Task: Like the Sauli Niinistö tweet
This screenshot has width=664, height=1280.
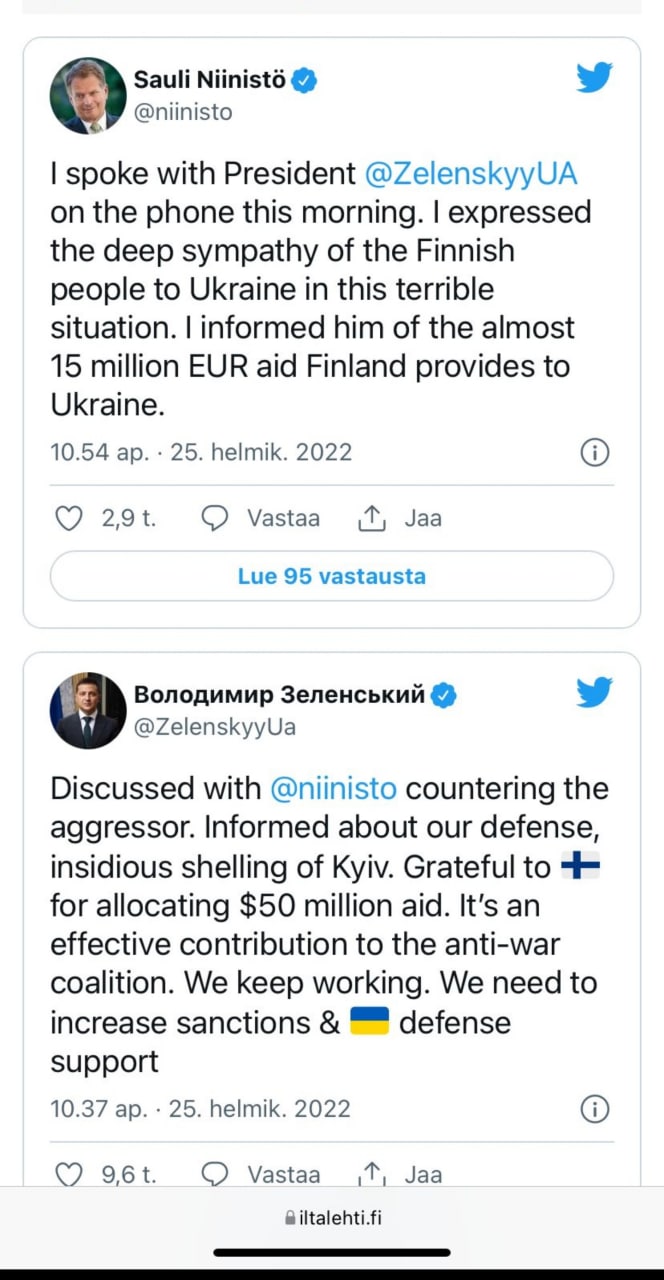Action: click(67, 518)
